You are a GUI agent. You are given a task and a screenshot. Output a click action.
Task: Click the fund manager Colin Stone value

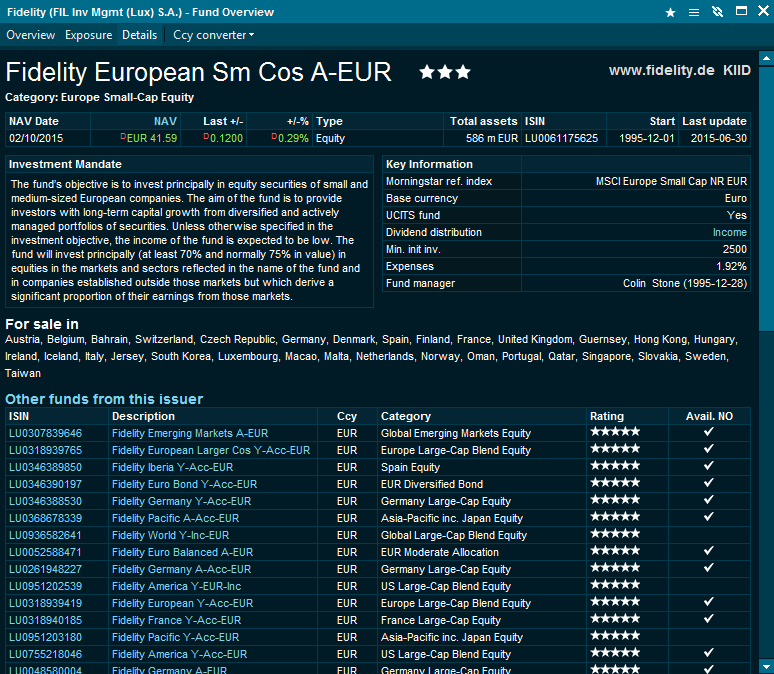point(685,283)
